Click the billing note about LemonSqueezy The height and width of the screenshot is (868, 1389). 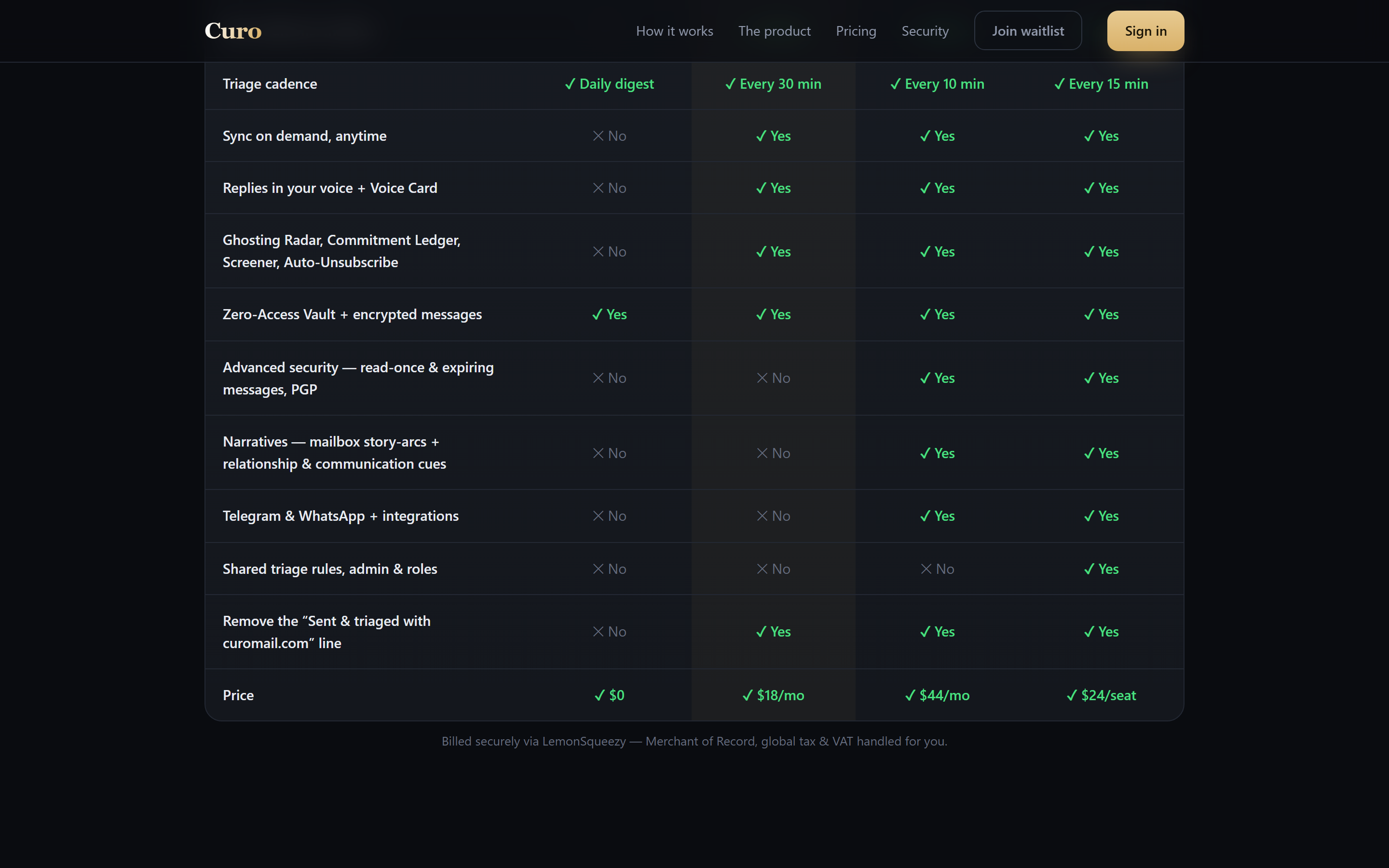694,741
